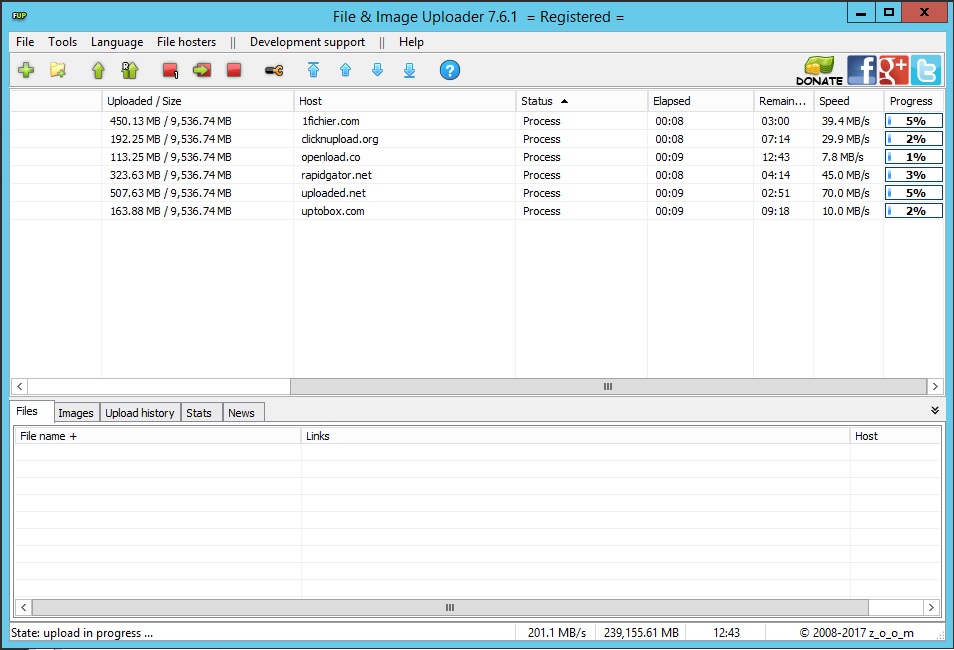Click the copyright 2008-2017 z_o_o_m text
This screenshot has height=650, width=954.
pos(857,633)
